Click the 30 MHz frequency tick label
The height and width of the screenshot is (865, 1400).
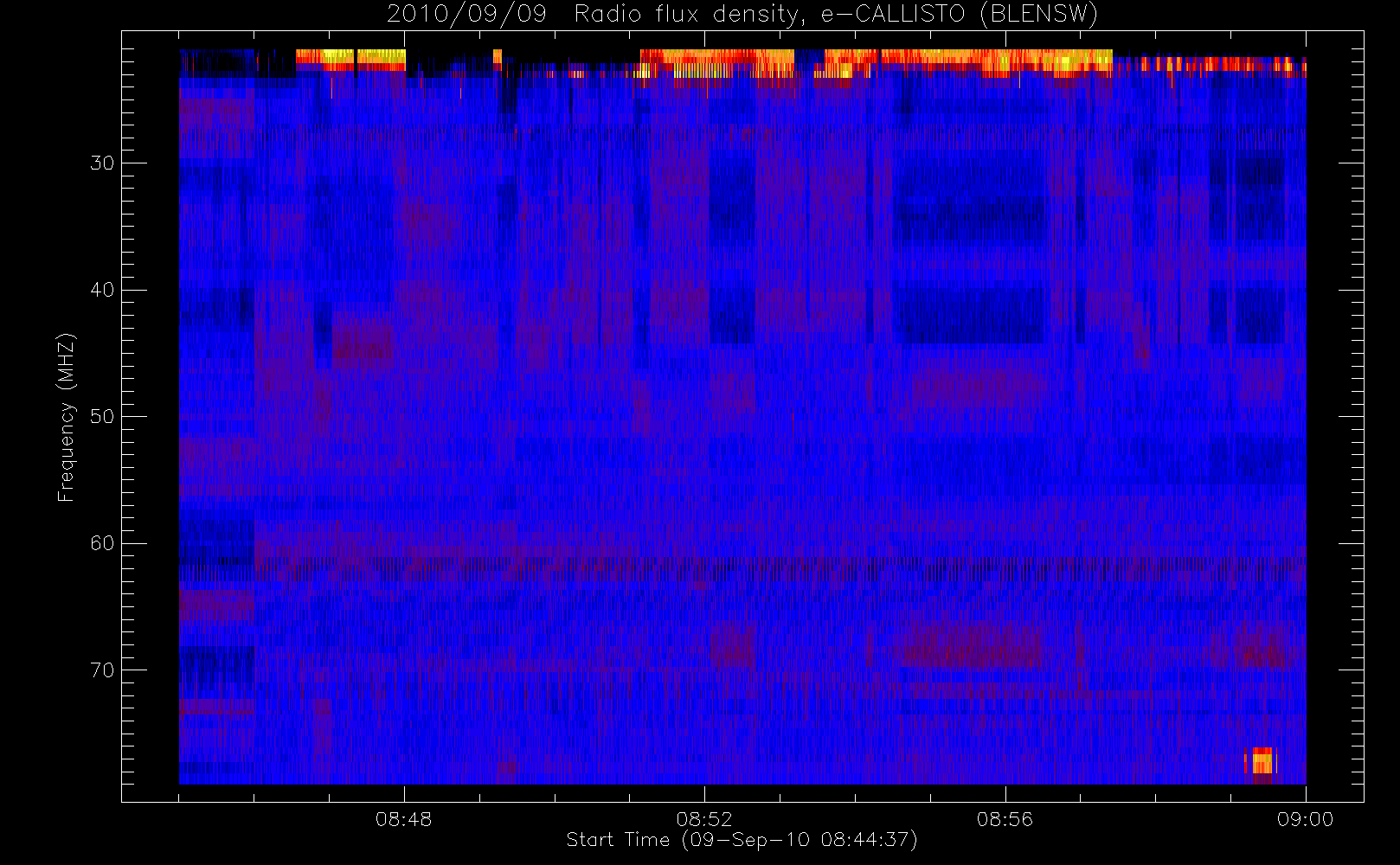(102, 163)
